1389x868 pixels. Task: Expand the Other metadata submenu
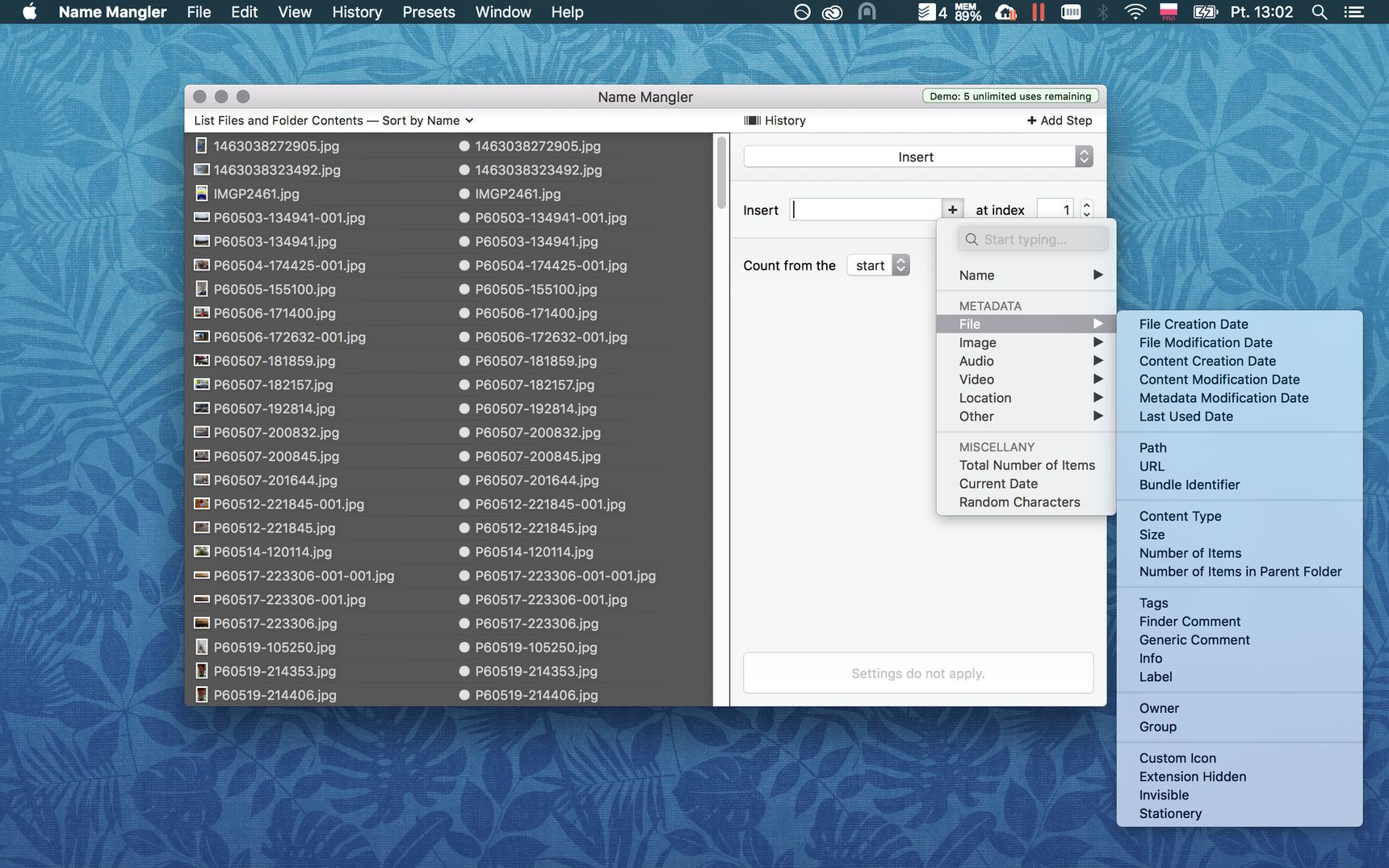coord(1026,417)
